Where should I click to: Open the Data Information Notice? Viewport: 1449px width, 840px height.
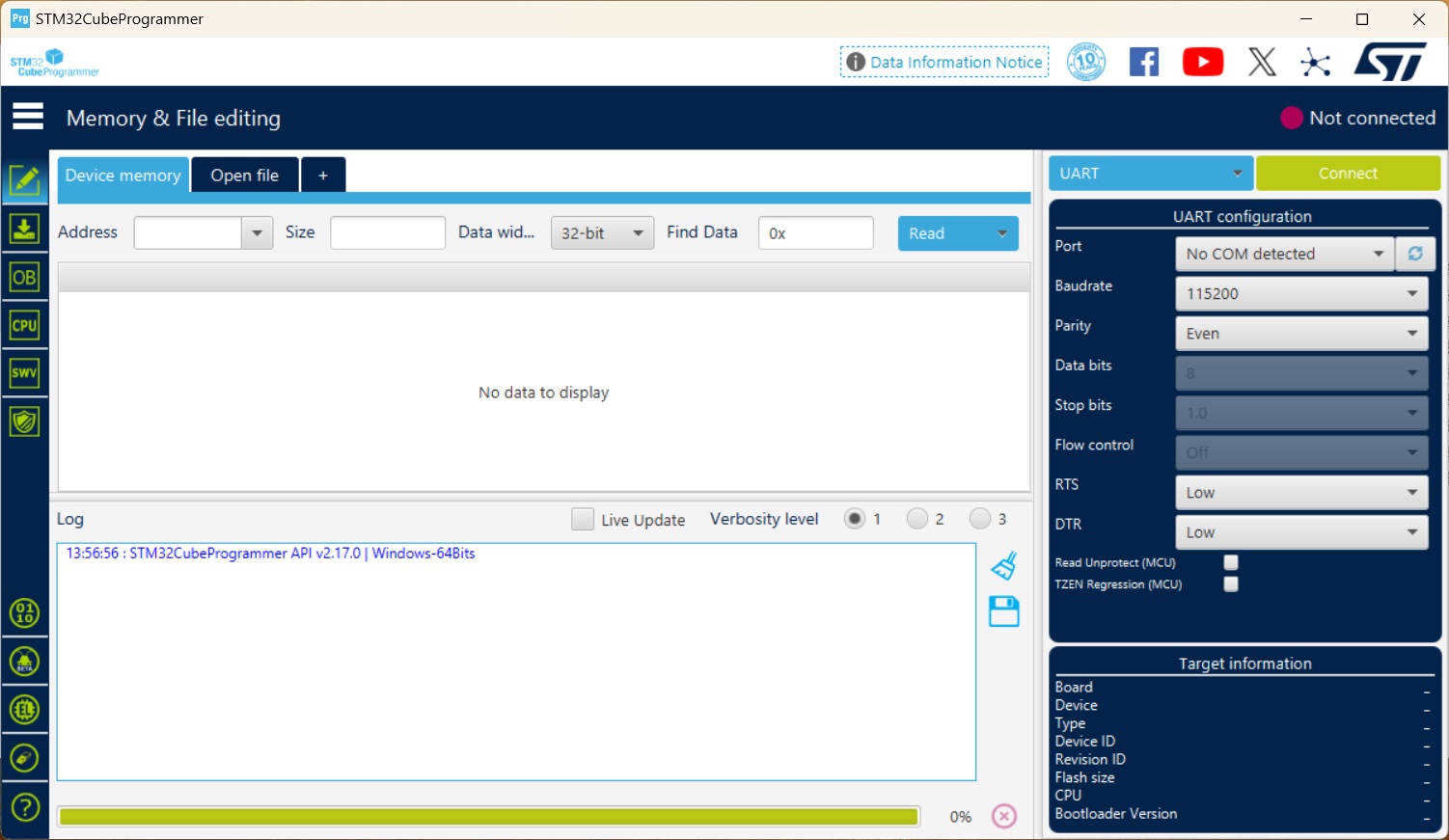[944, 62]
